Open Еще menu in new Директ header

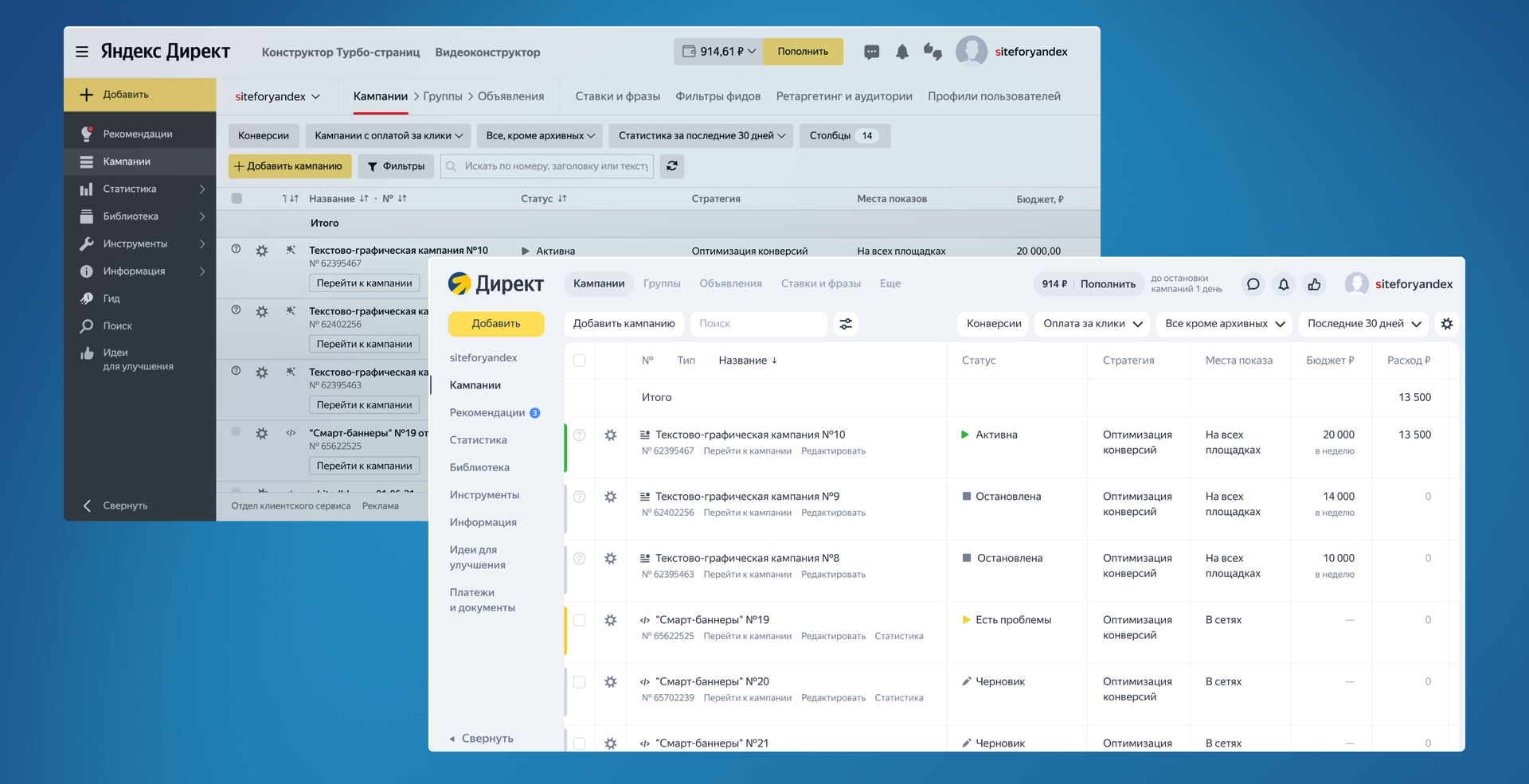tap(890, 283)
